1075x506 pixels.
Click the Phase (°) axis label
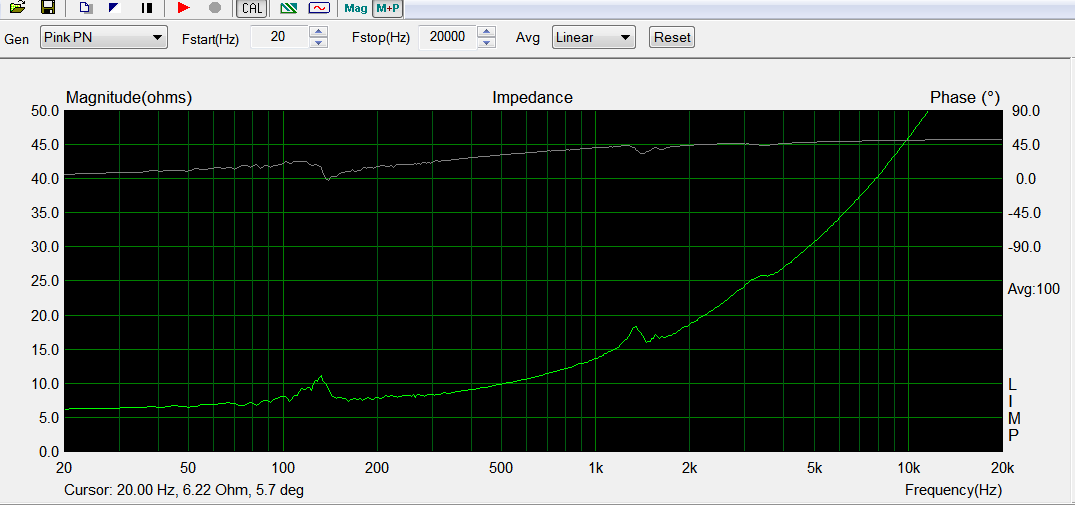(x=965, y=98)
